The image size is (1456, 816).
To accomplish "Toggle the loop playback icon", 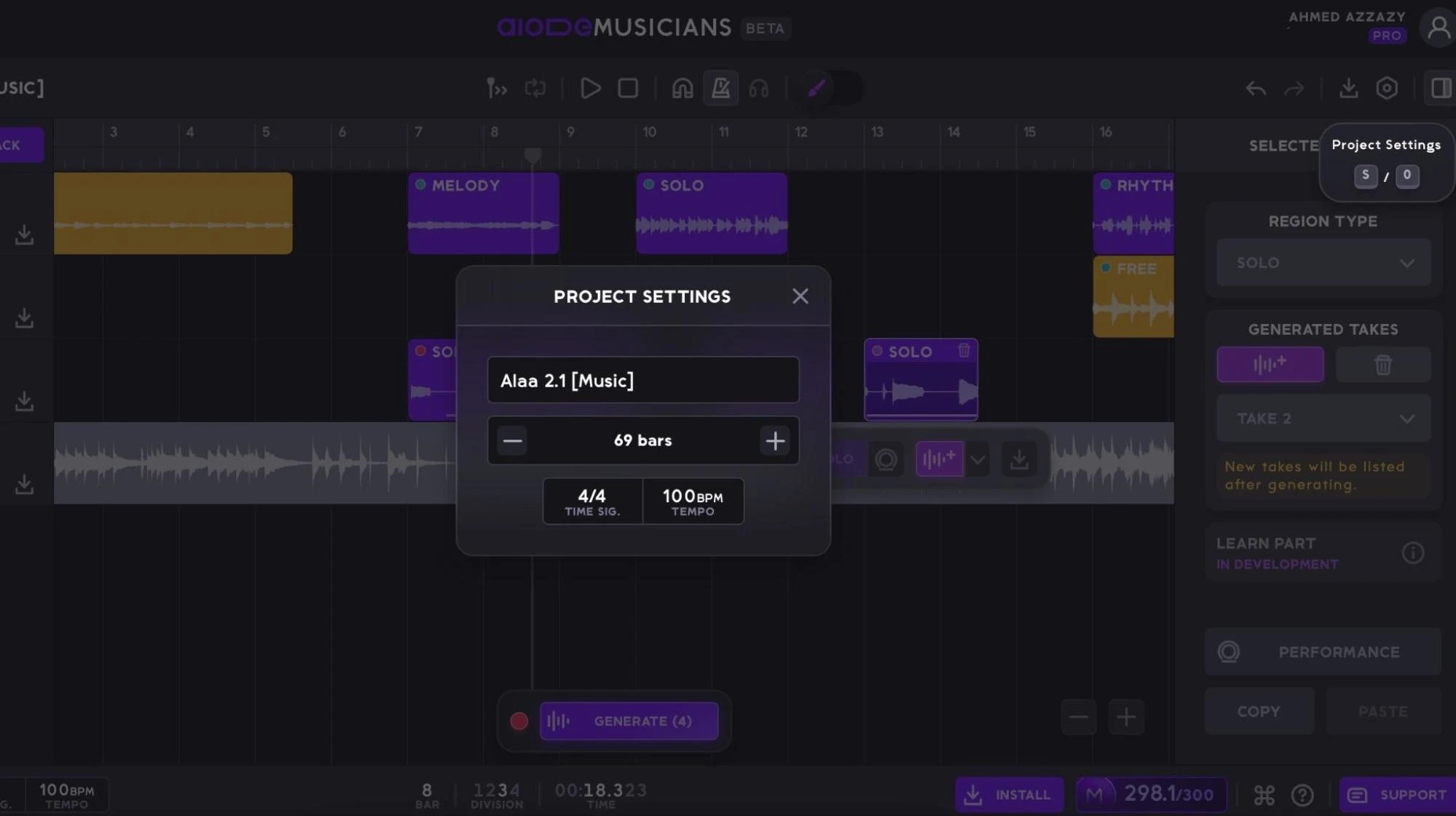I will pos(535,88).
